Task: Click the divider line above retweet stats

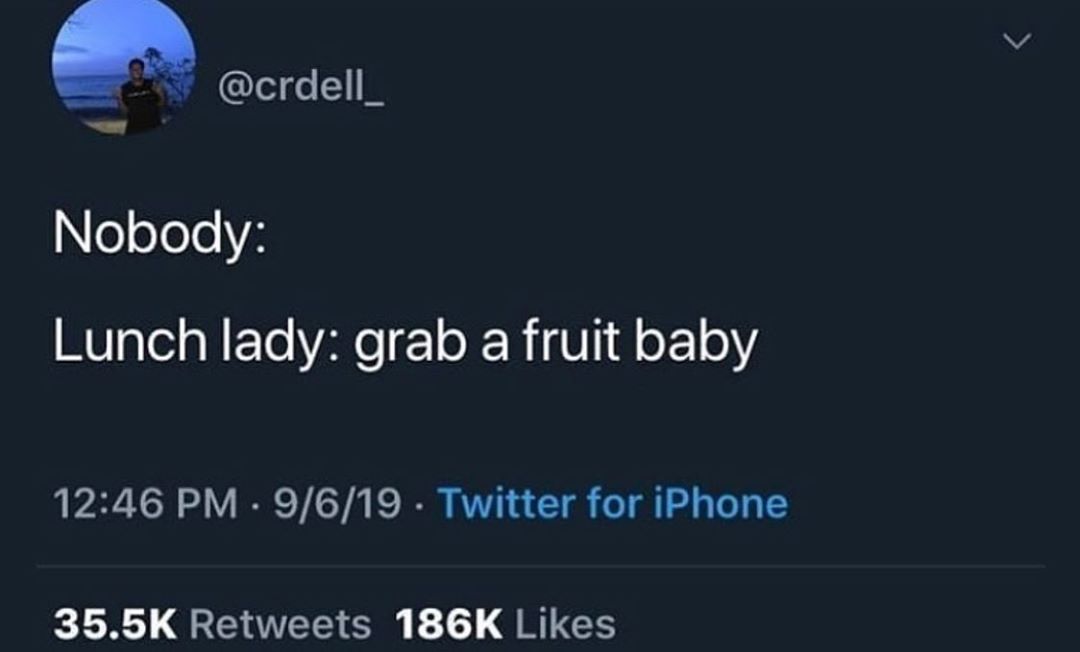Action: coord(540,566)
